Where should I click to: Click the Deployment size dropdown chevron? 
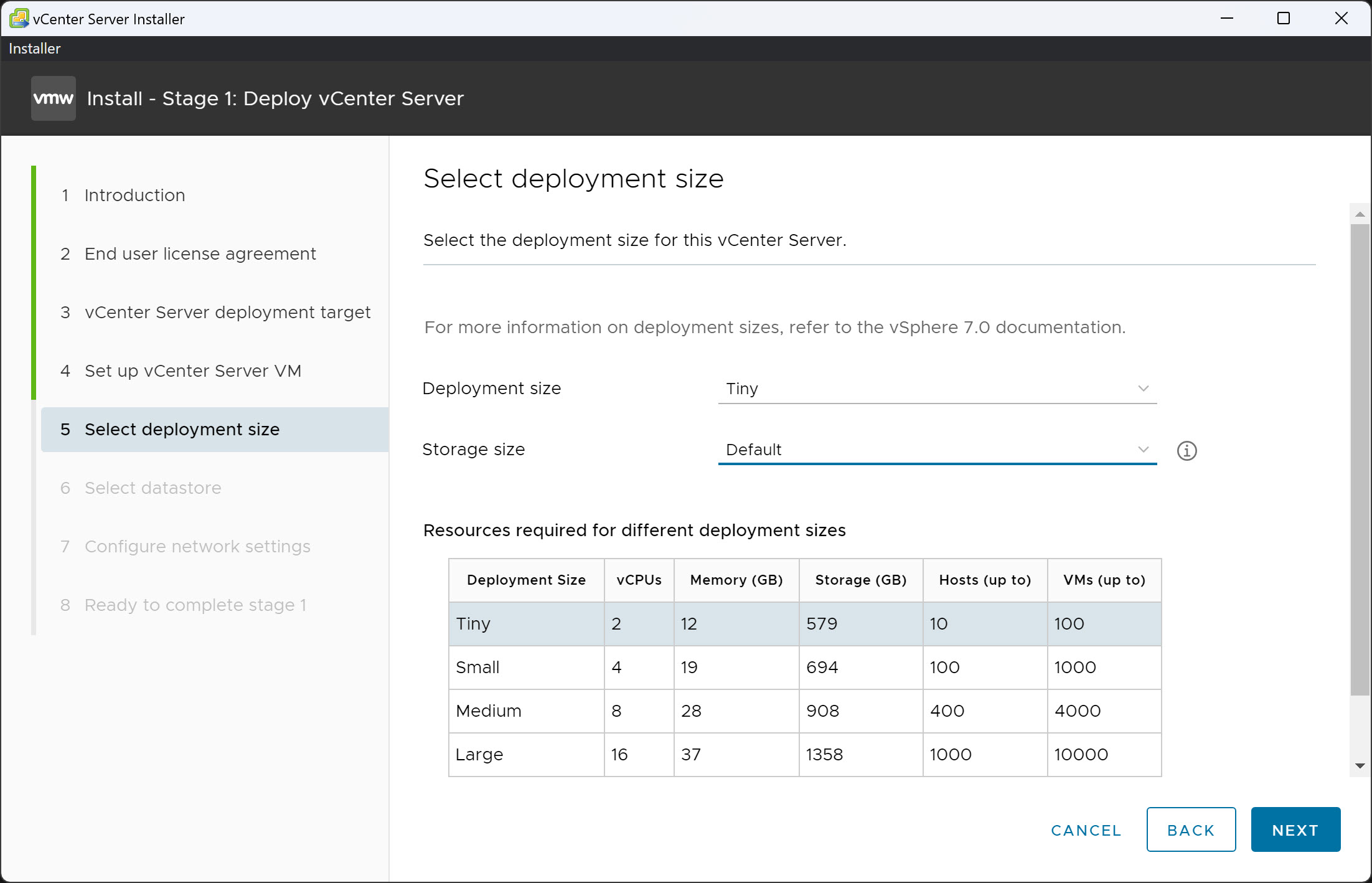click(x=1144, y=388)
